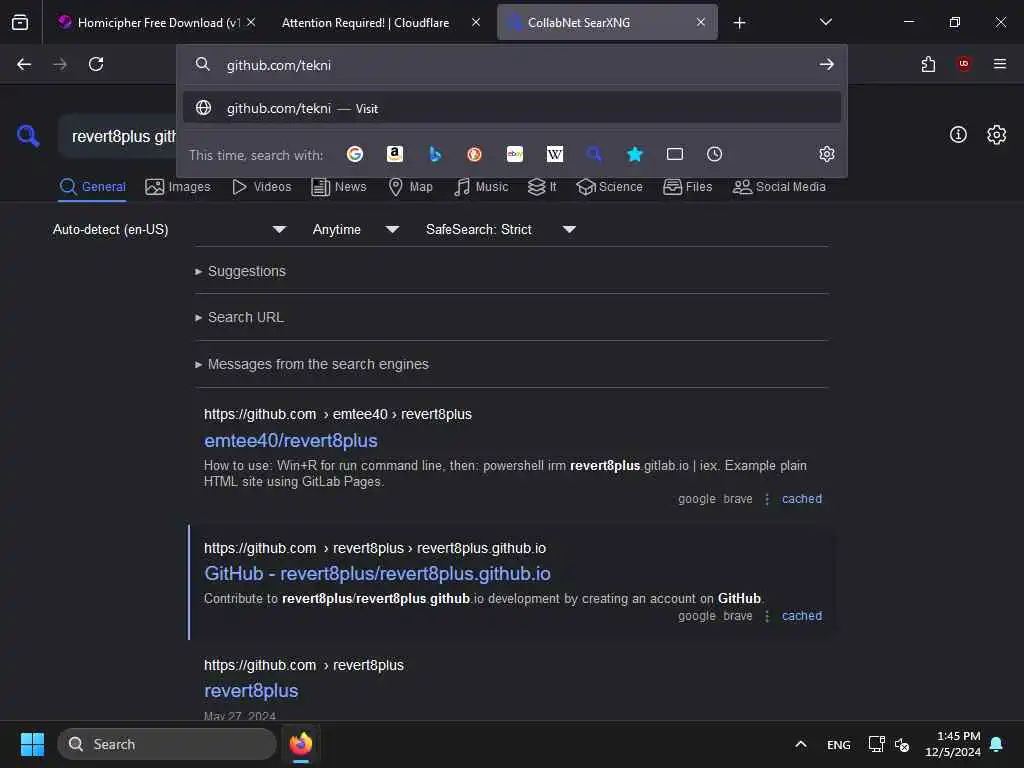Open the muted volume tray icon

click(x=902, y=744)
